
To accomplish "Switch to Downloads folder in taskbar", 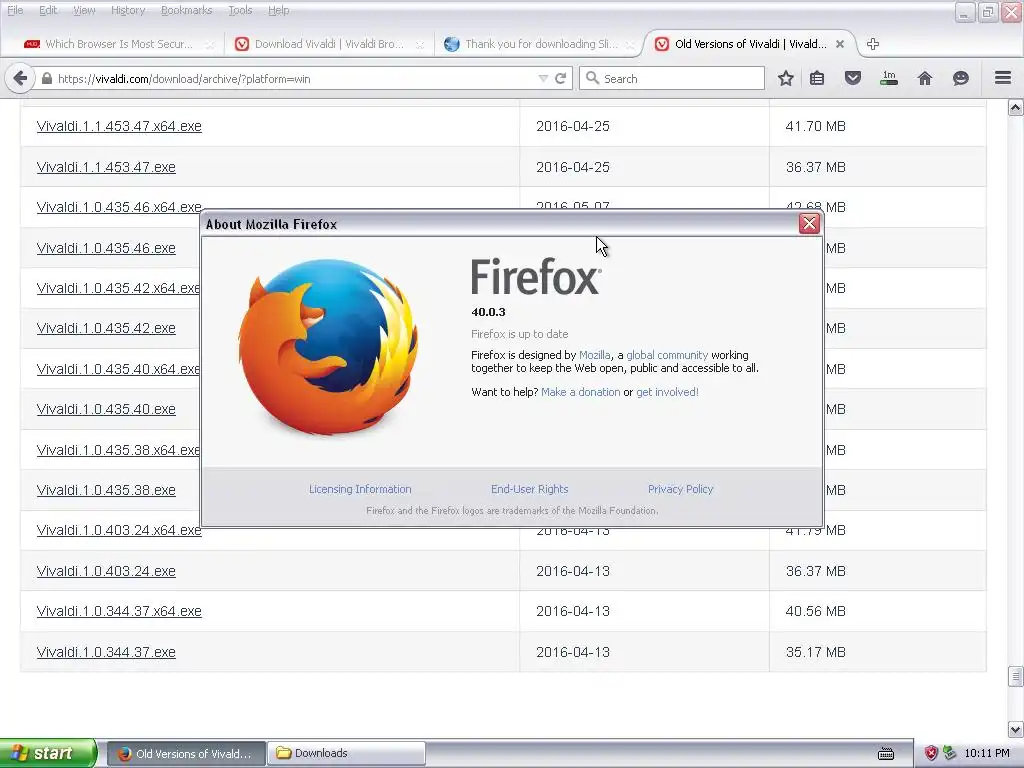I will (346, 753).
